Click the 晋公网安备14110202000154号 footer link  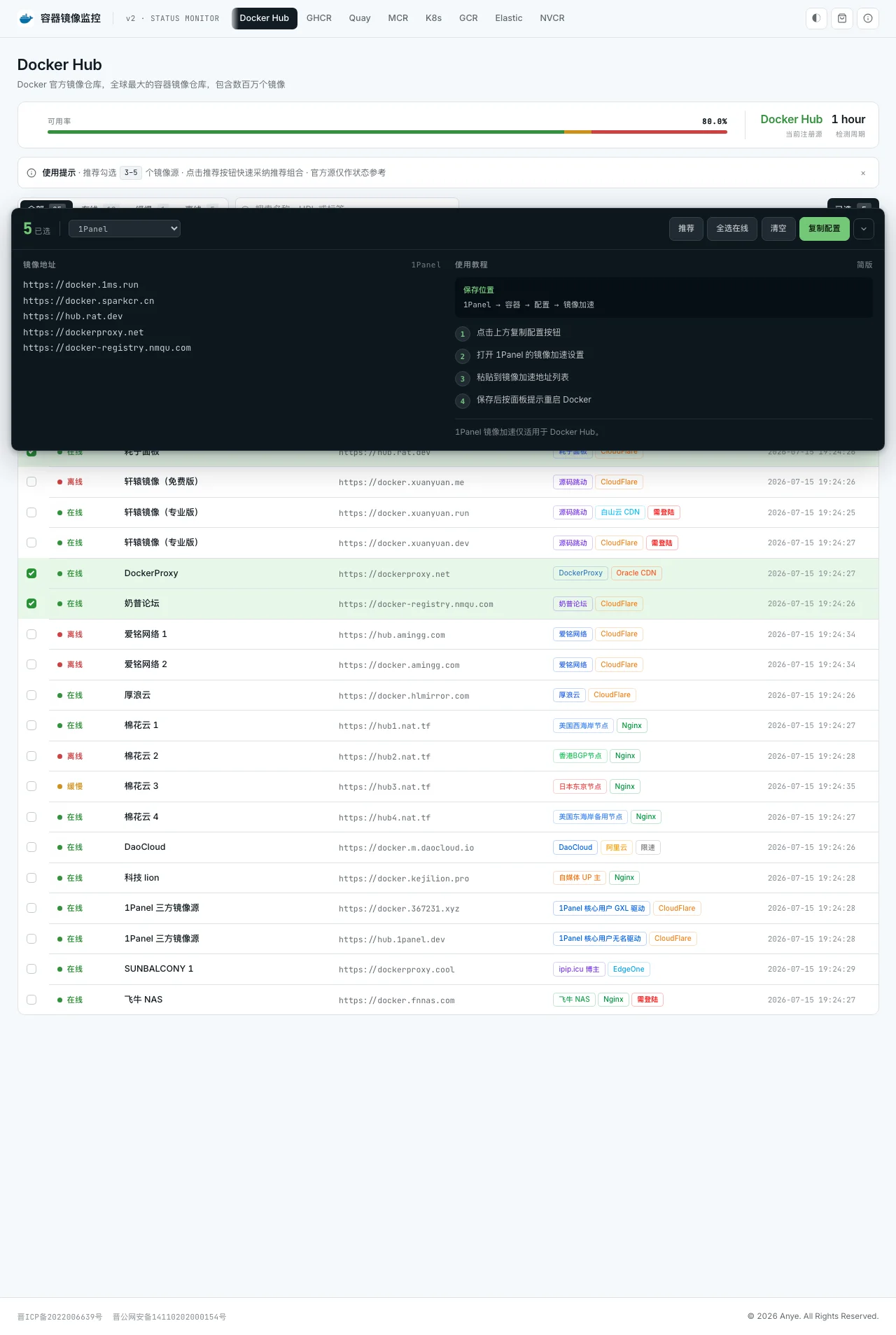point(169,1317)
